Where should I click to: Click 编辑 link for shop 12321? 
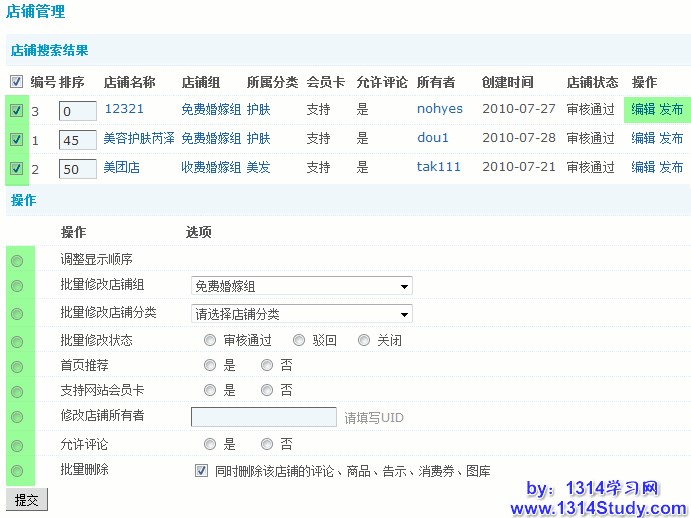click(643, 110)
